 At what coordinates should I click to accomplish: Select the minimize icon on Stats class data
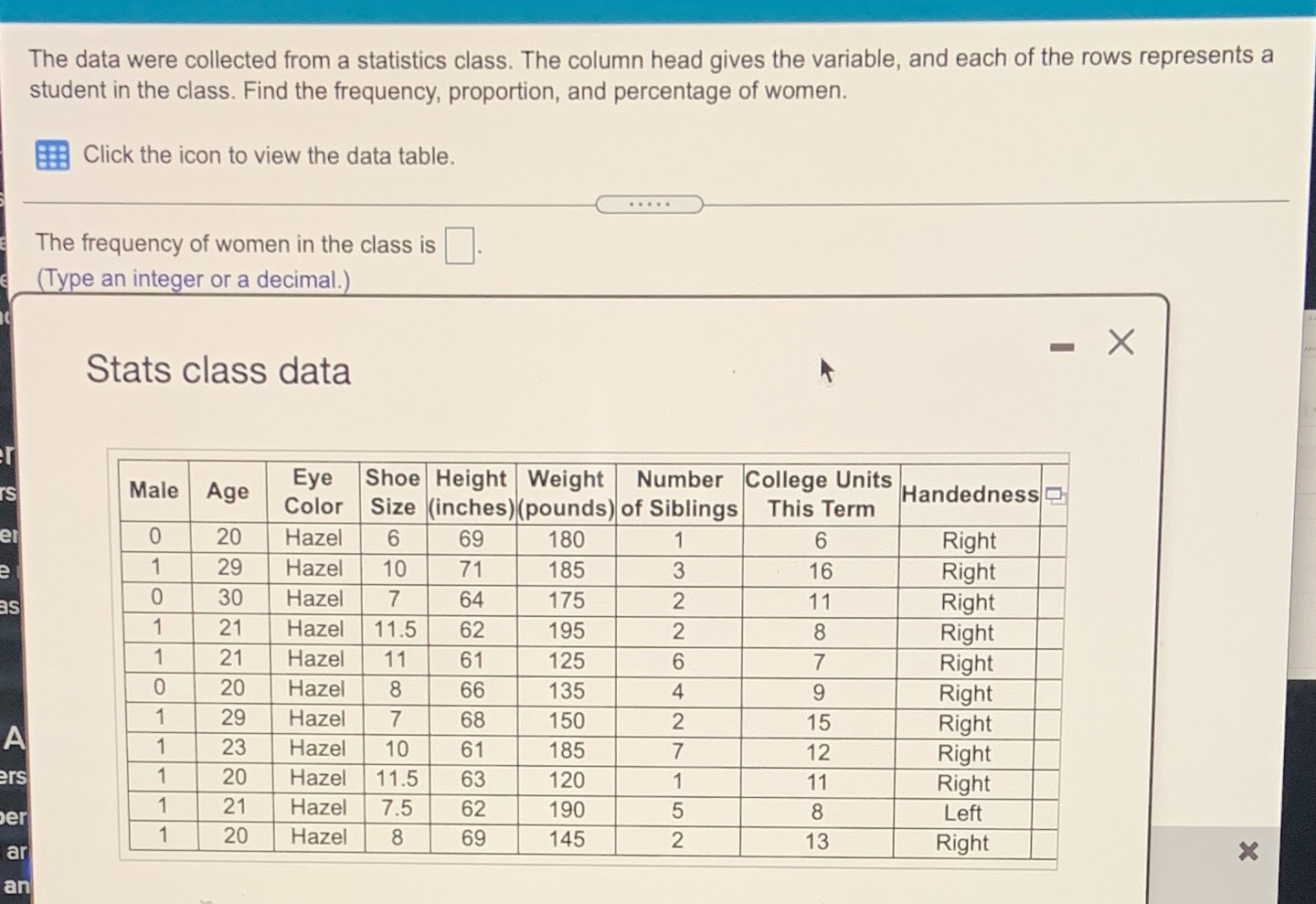pos(1059,346)
